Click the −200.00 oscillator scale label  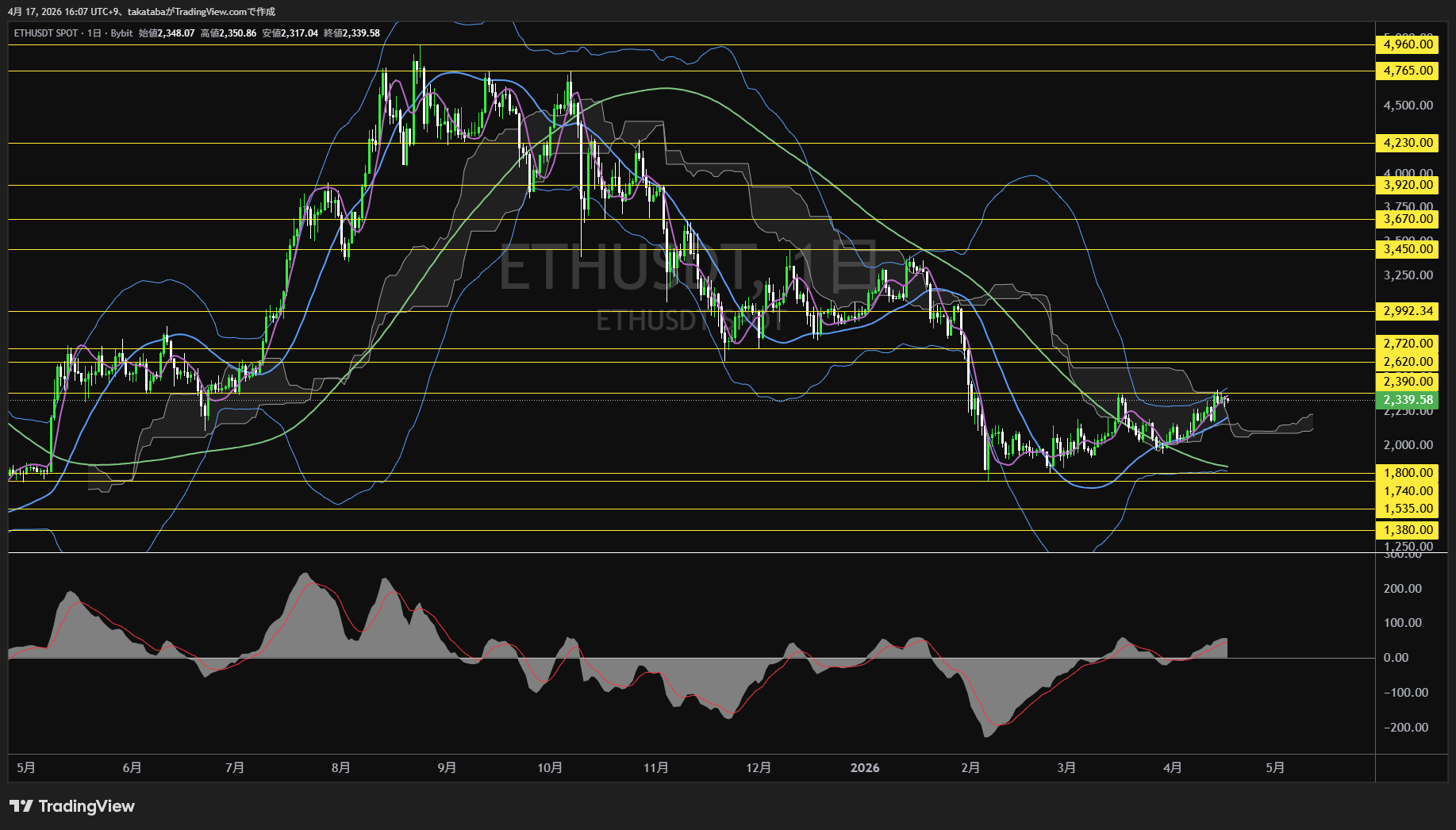[x=1405, y=728]
